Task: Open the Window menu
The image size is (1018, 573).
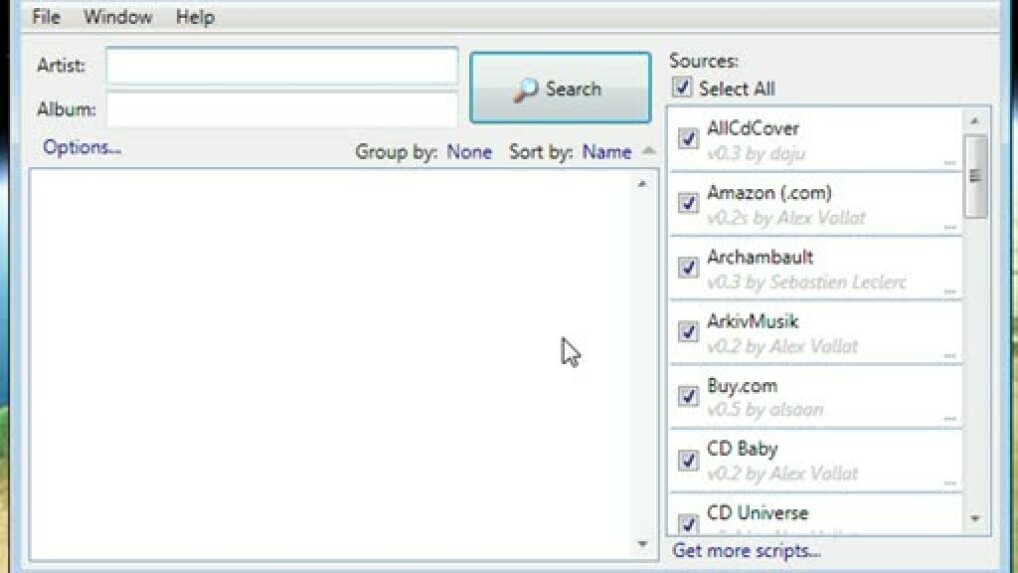Action: pyautogui.click(x=117, y=17)
